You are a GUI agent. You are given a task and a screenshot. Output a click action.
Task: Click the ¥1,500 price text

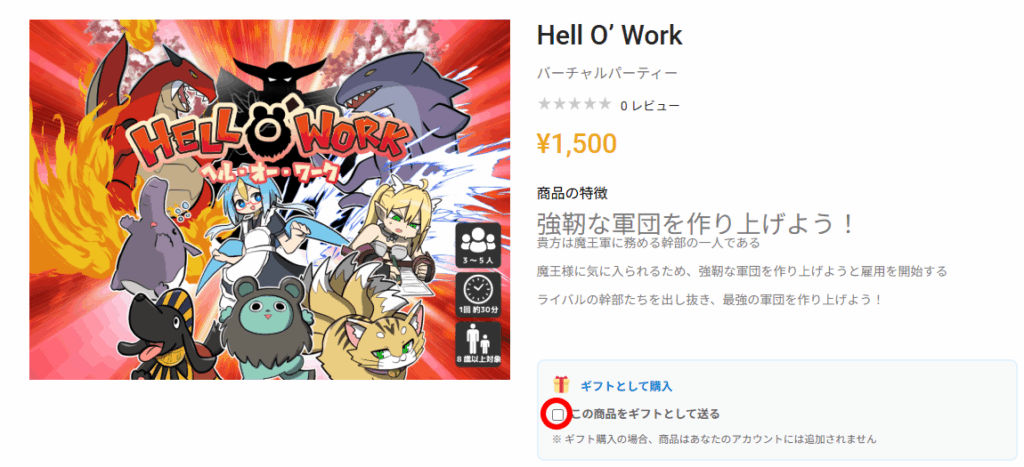coord(577,144)
